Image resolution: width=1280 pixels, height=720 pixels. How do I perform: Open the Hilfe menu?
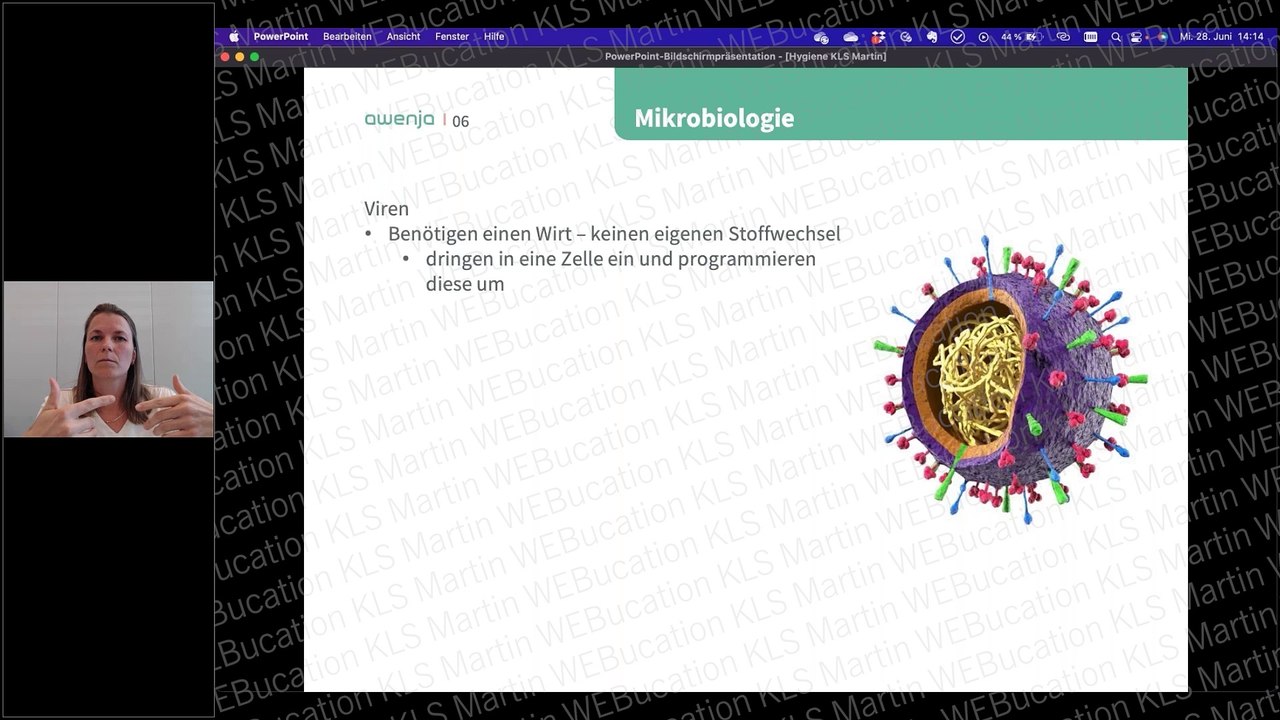click(x=494, y=36)
